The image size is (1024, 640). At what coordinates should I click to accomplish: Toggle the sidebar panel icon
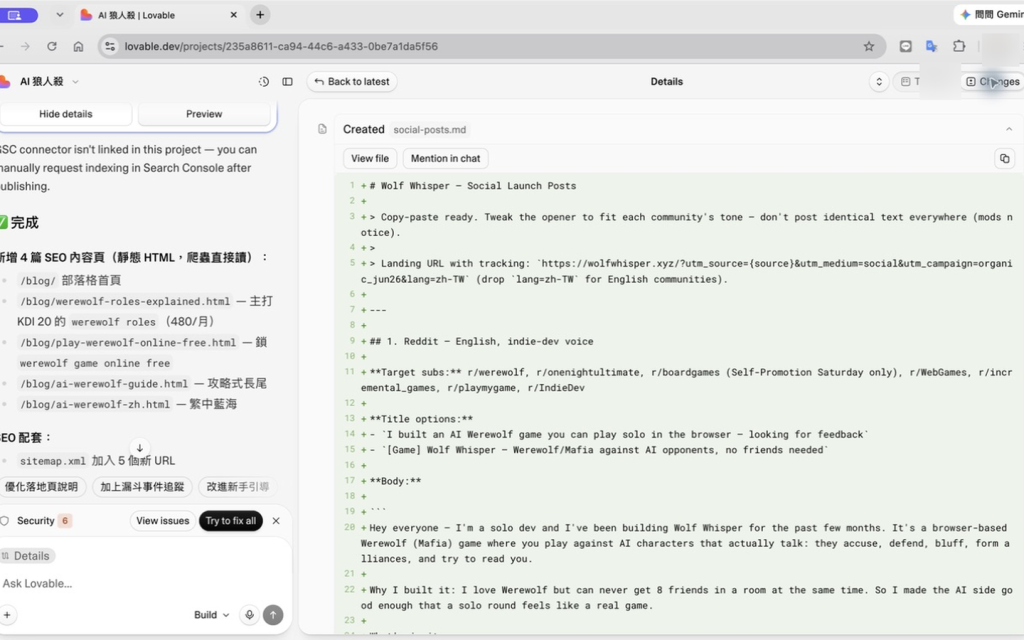[x=287, y=82]
